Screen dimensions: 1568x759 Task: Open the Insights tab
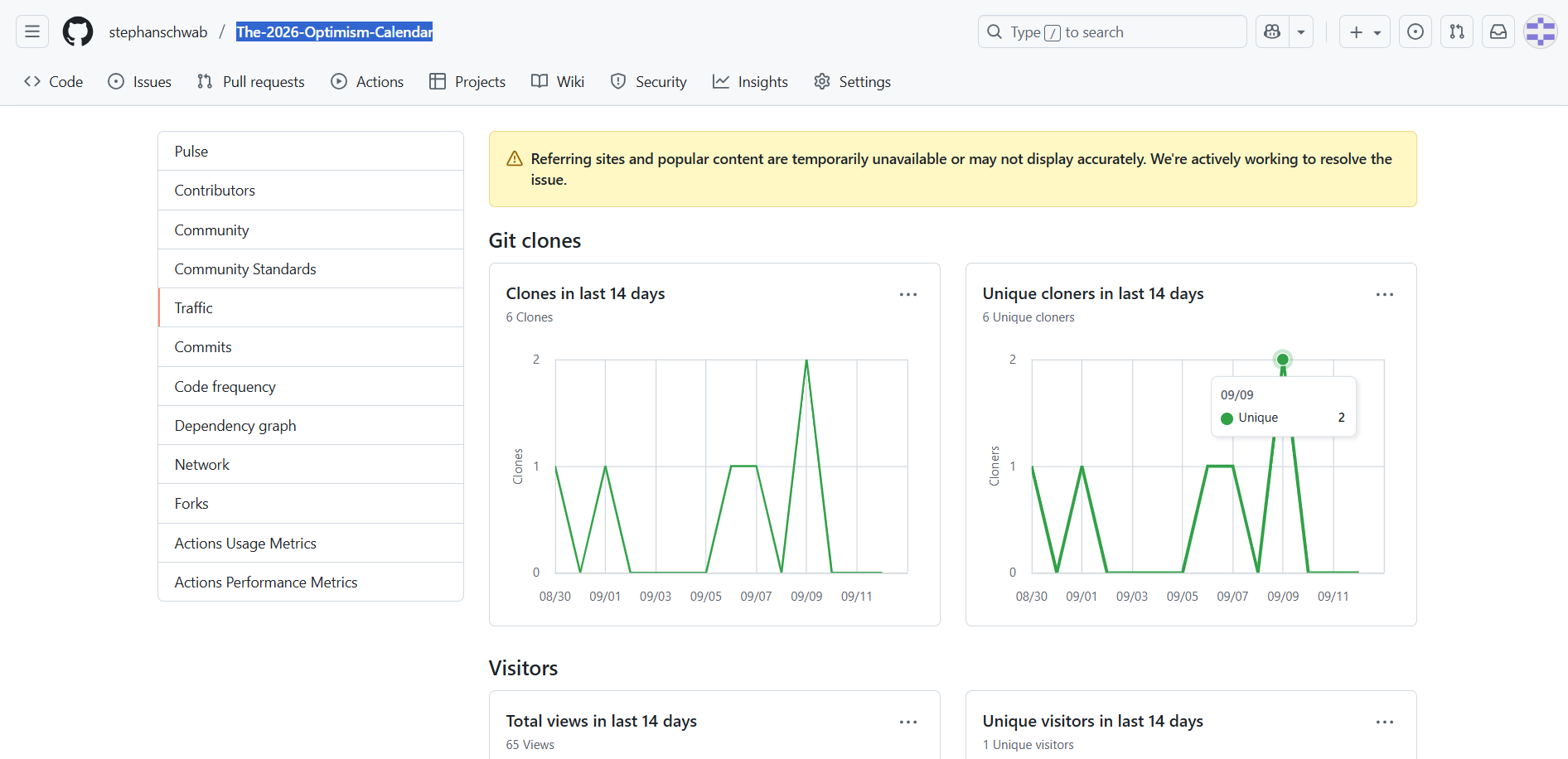click(x=750, y=81)
